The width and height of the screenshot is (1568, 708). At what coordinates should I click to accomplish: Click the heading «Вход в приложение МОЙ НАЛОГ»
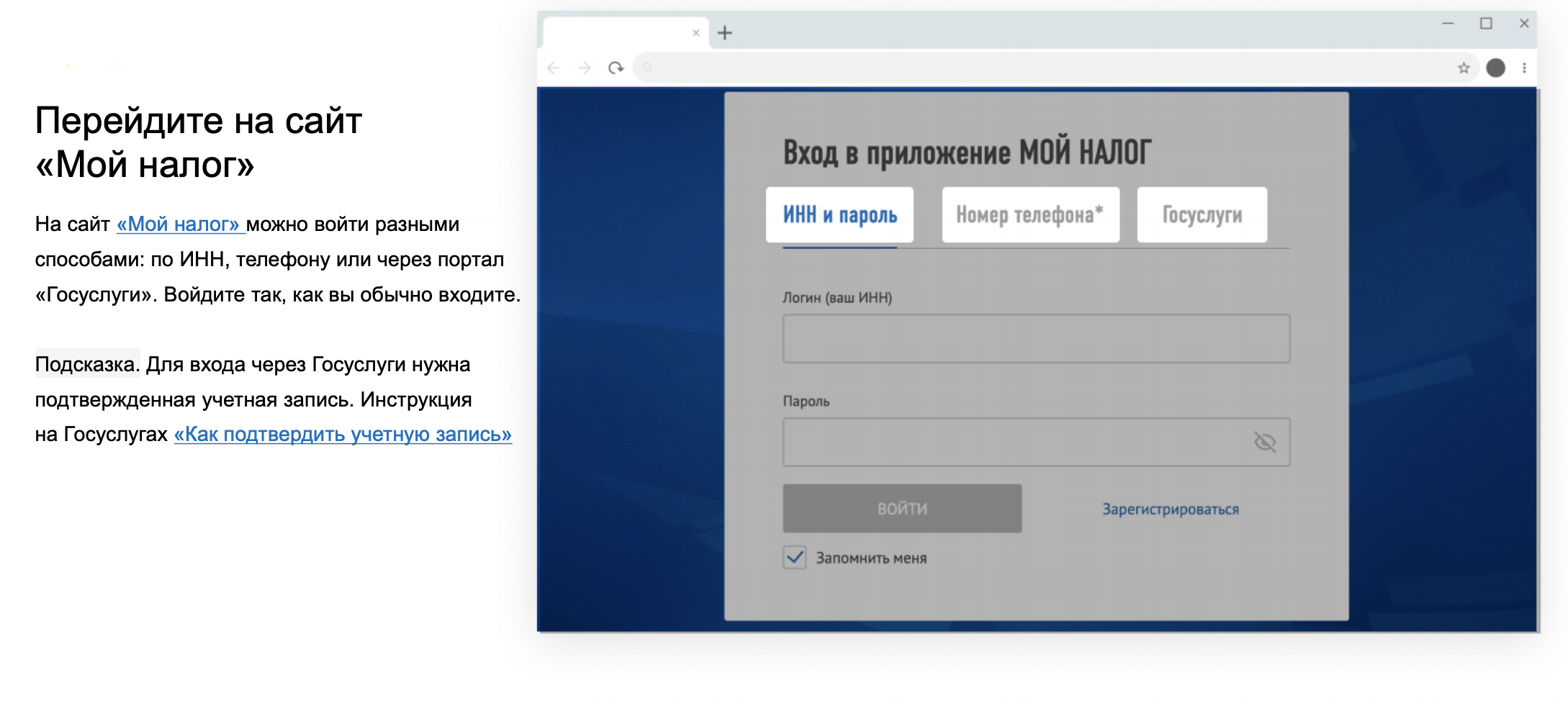[x=967, y=153]
